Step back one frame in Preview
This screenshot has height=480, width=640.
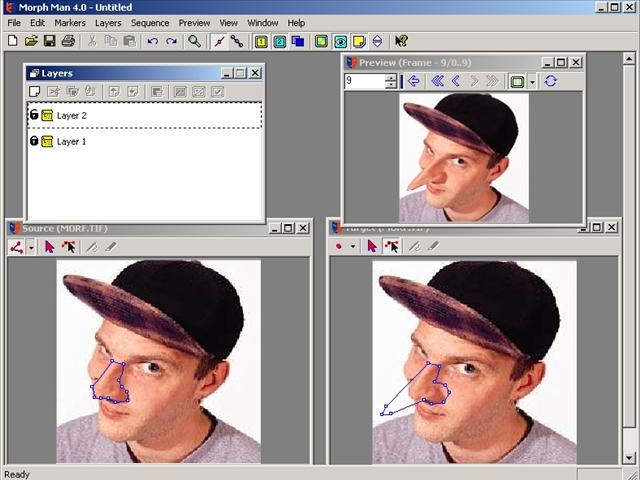pyautogui.click(x=456, y=81)
